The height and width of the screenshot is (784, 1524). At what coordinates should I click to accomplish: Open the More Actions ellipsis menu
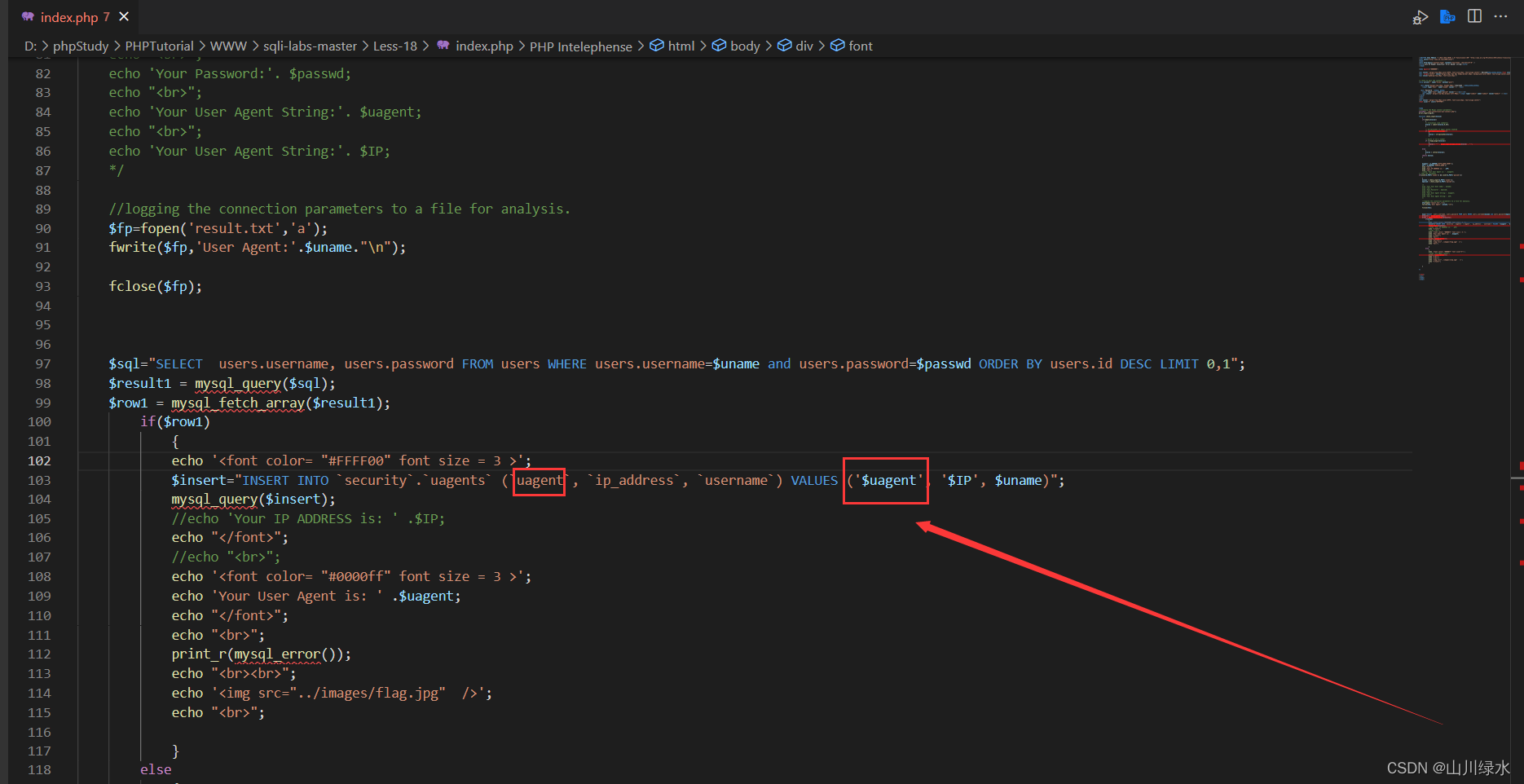[1500, 16]
